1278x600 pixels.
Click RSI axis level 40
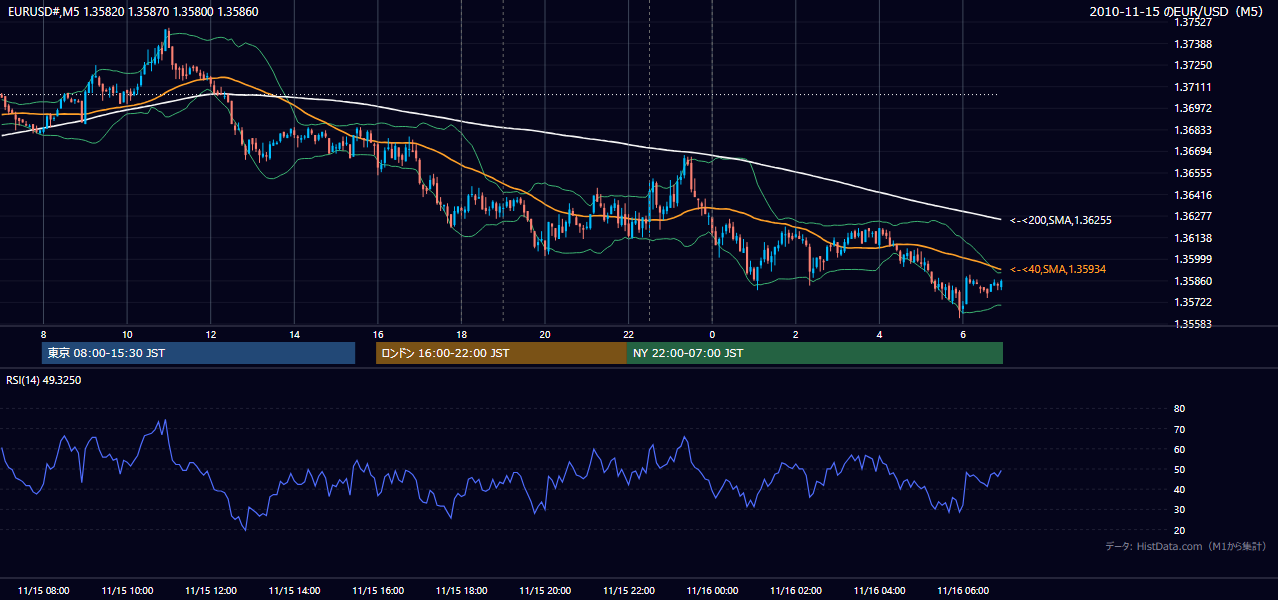pyautogui.click(x=1180, y=489)
